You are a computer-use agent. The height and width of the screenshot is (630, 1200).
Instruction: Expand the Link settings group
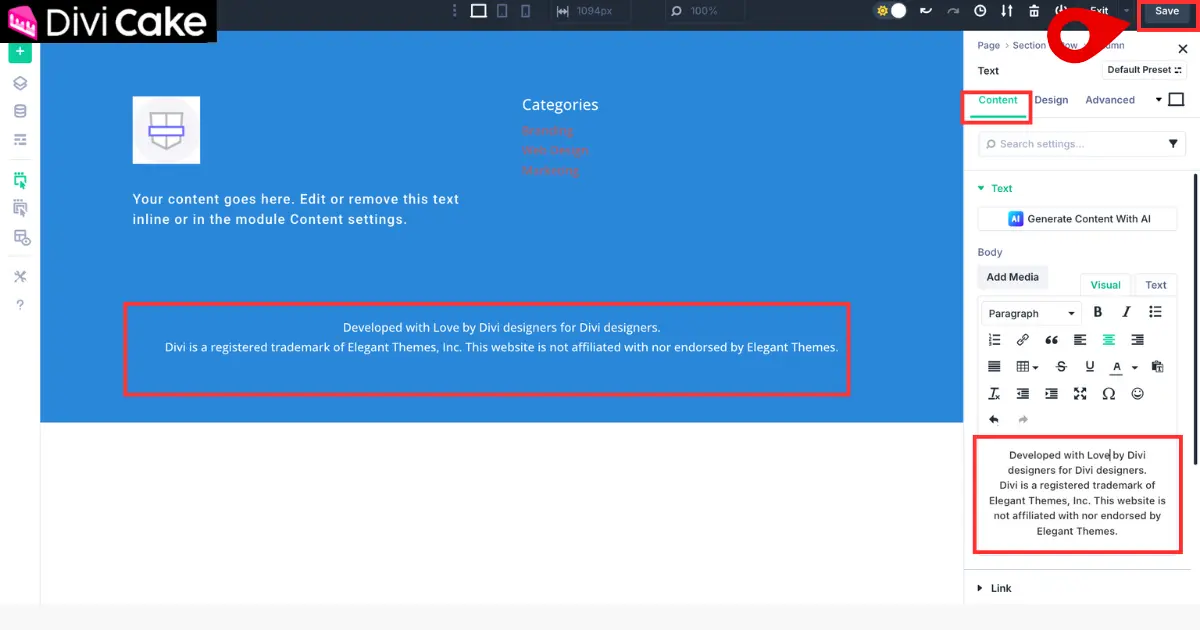pos(996,588)
